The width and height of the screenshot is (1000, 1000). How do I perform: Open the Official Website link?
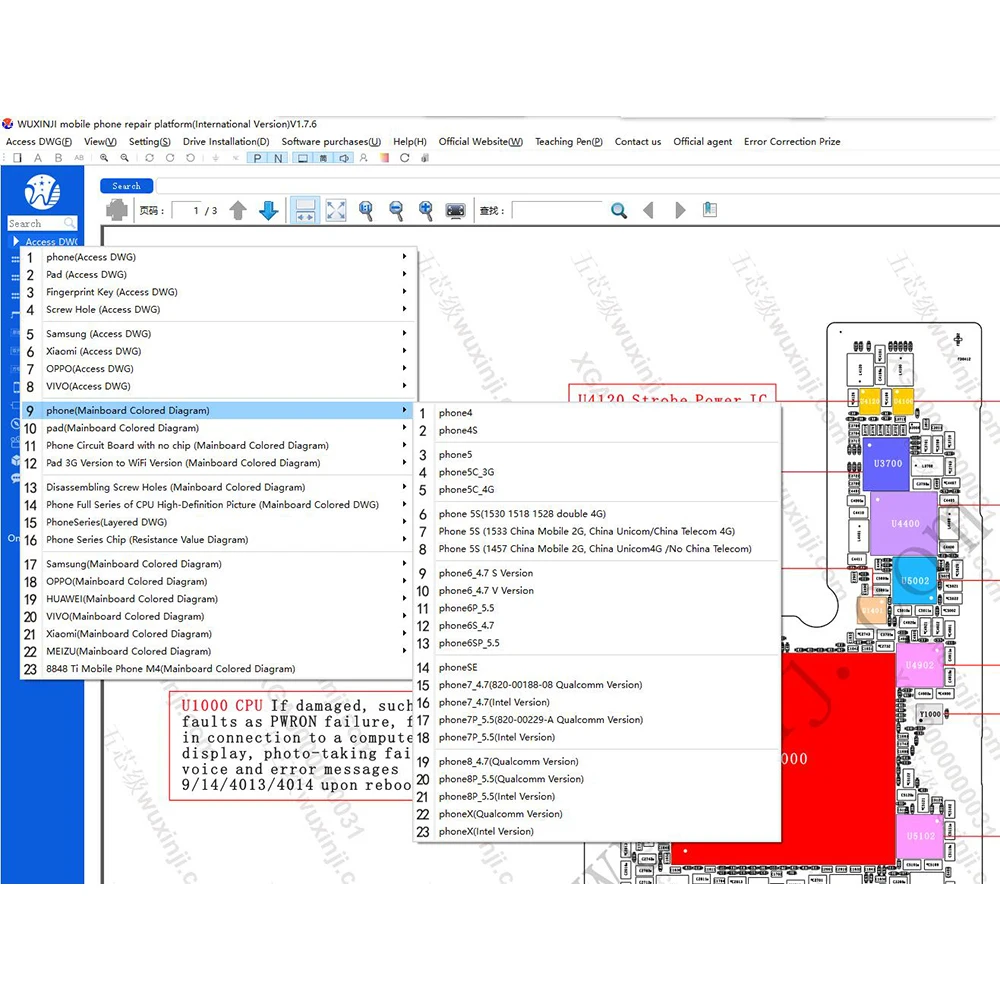coord(481,142)
